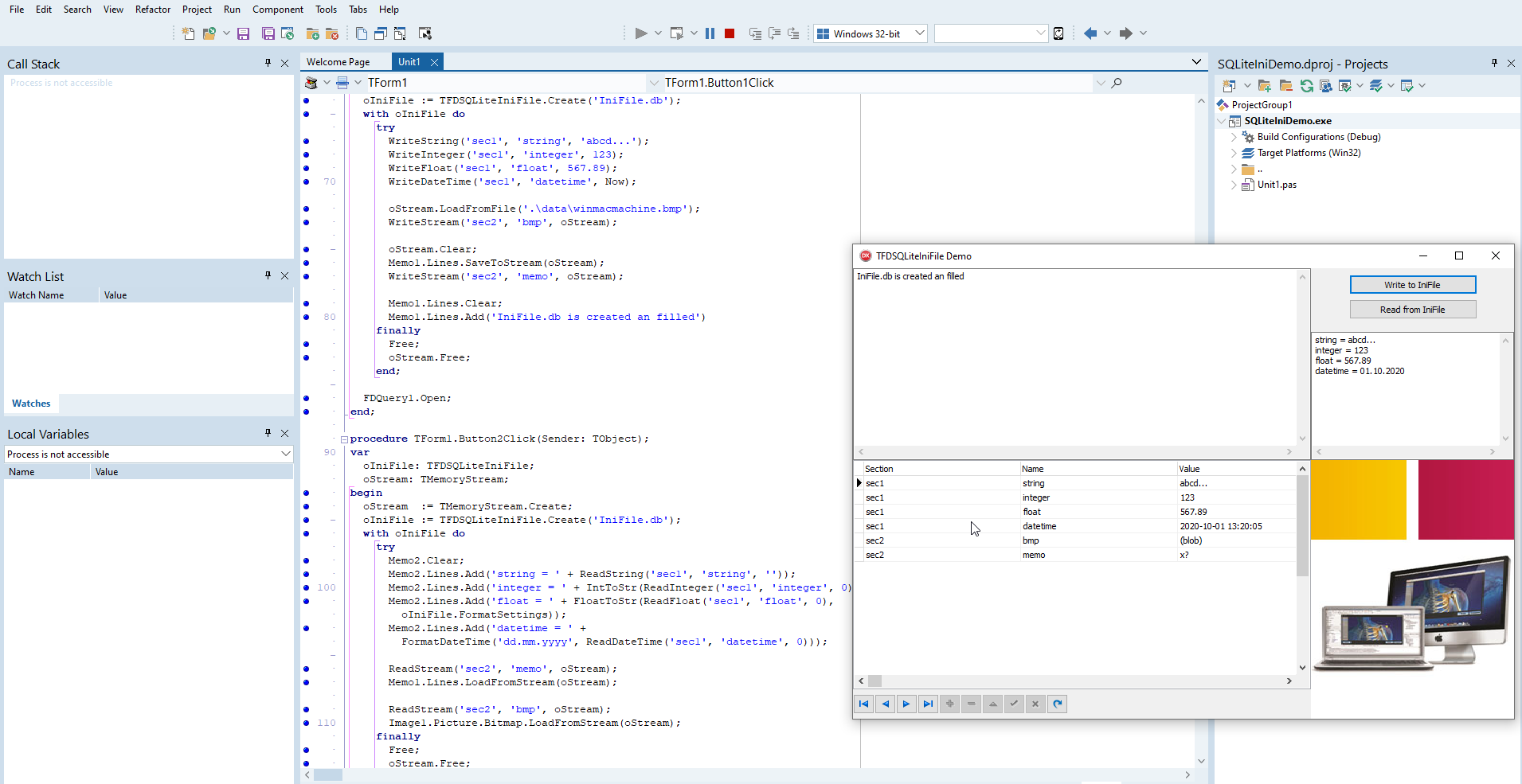
Task: Run the program with green Run arrow
Action: point(641,33)
